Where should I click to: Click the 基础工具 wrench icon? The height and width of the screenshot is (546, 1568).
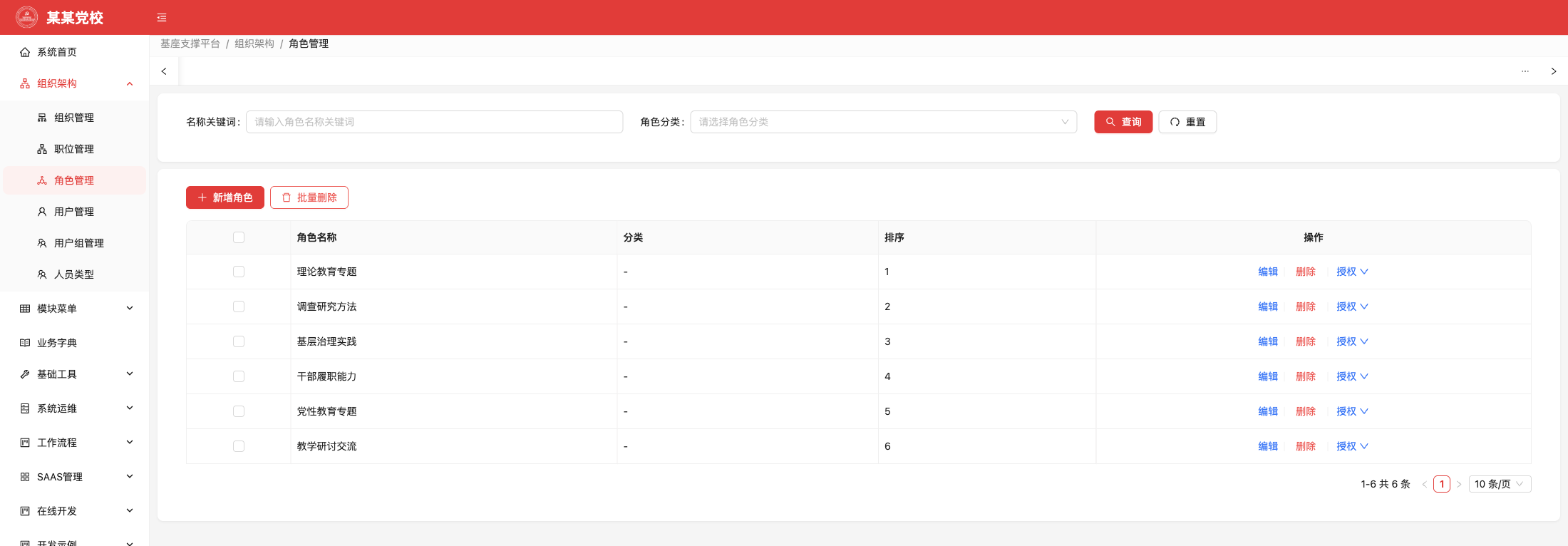coord(25,374)
